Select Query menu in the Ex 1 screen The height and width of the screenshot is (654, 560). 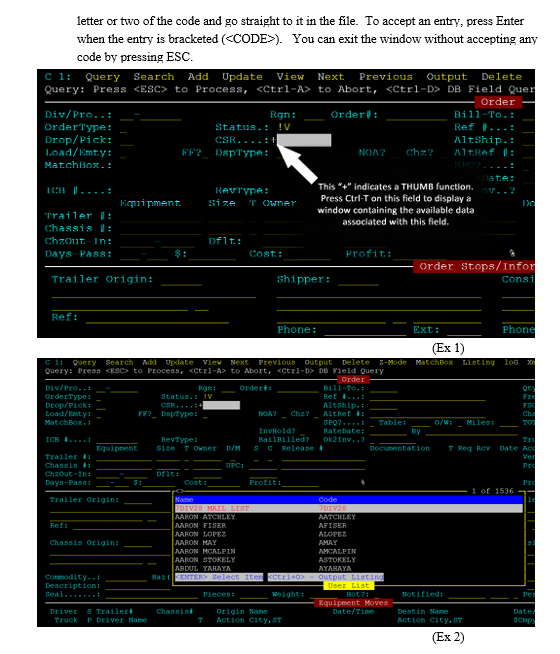[x=103, y=77]
